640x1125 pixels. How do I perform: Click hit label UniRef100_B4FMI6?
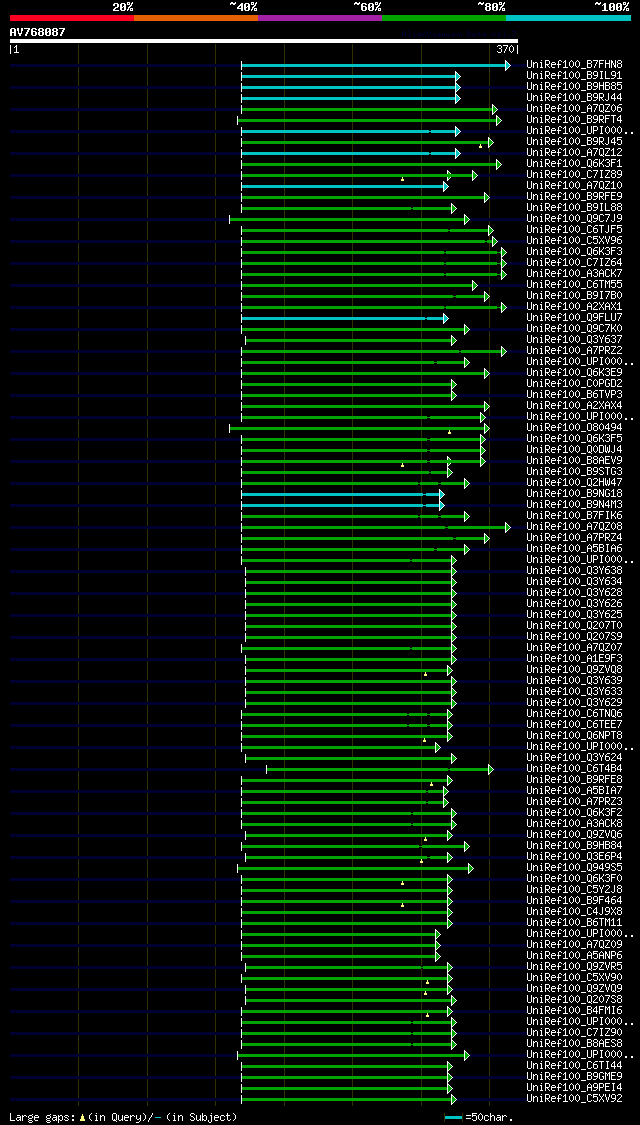click(x=574, y=1011)
